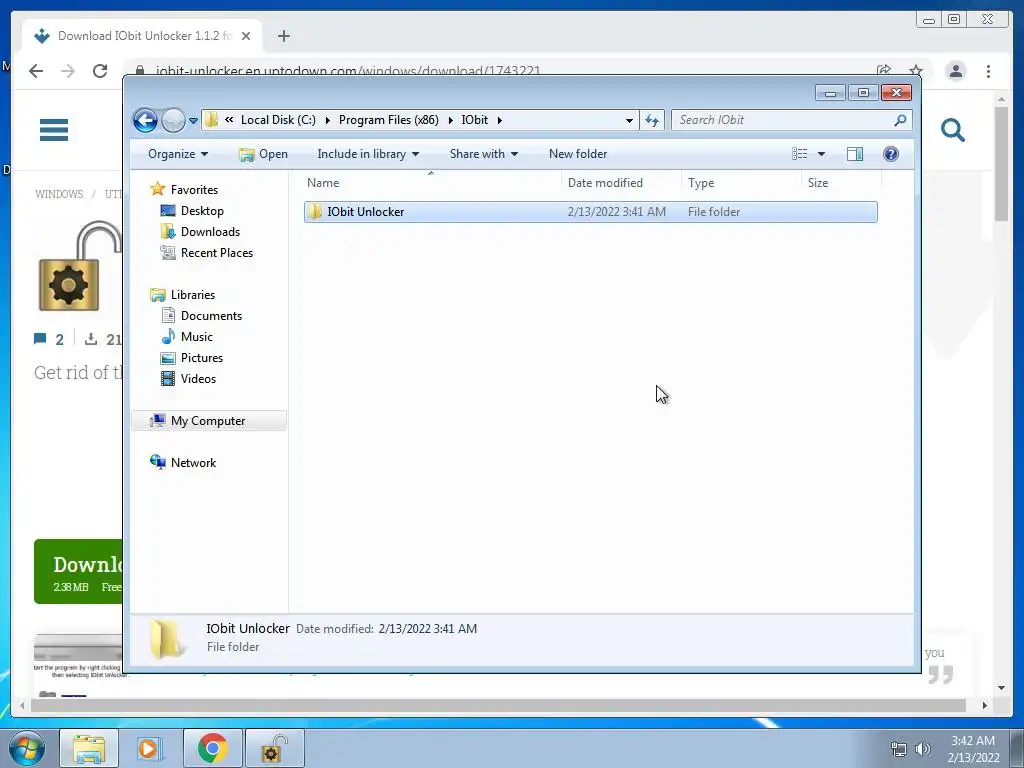
Task: Expand arrow after Local Disk (C:) breadcrumb
Action: [x=327, y=120]
